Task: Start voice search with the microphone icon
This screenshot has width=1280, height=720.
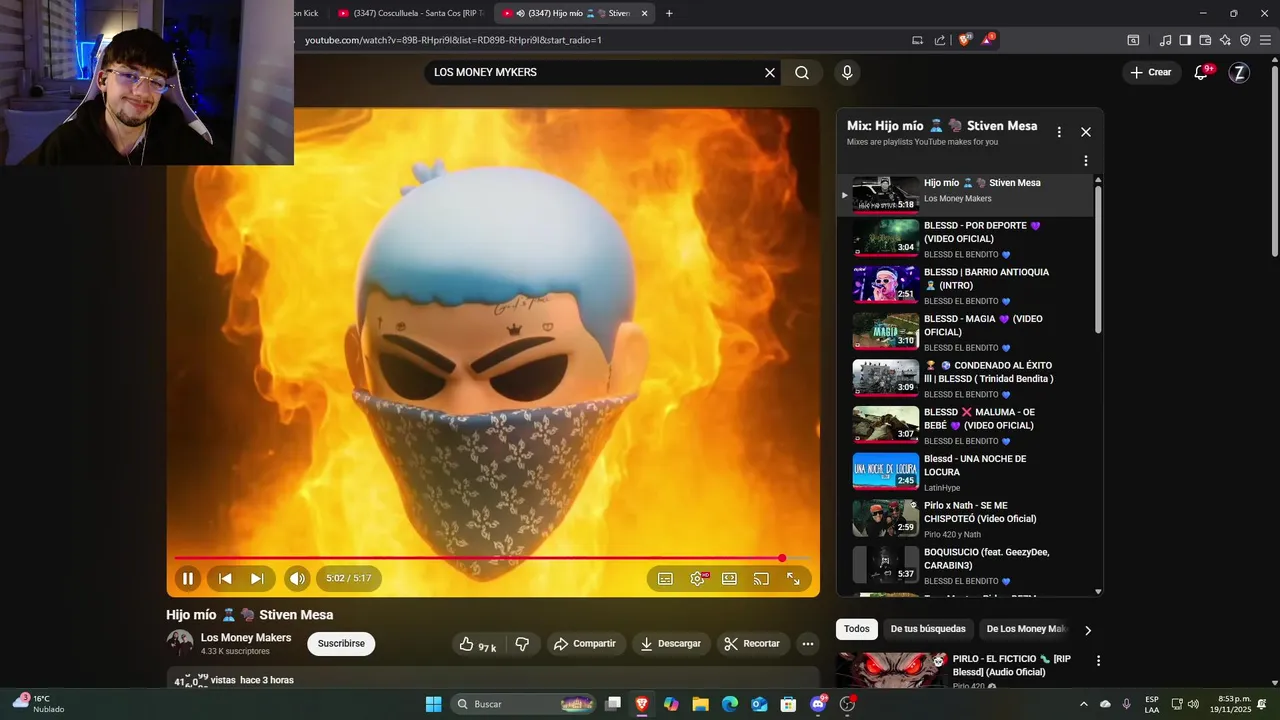Action: click(x=847, y=73)
